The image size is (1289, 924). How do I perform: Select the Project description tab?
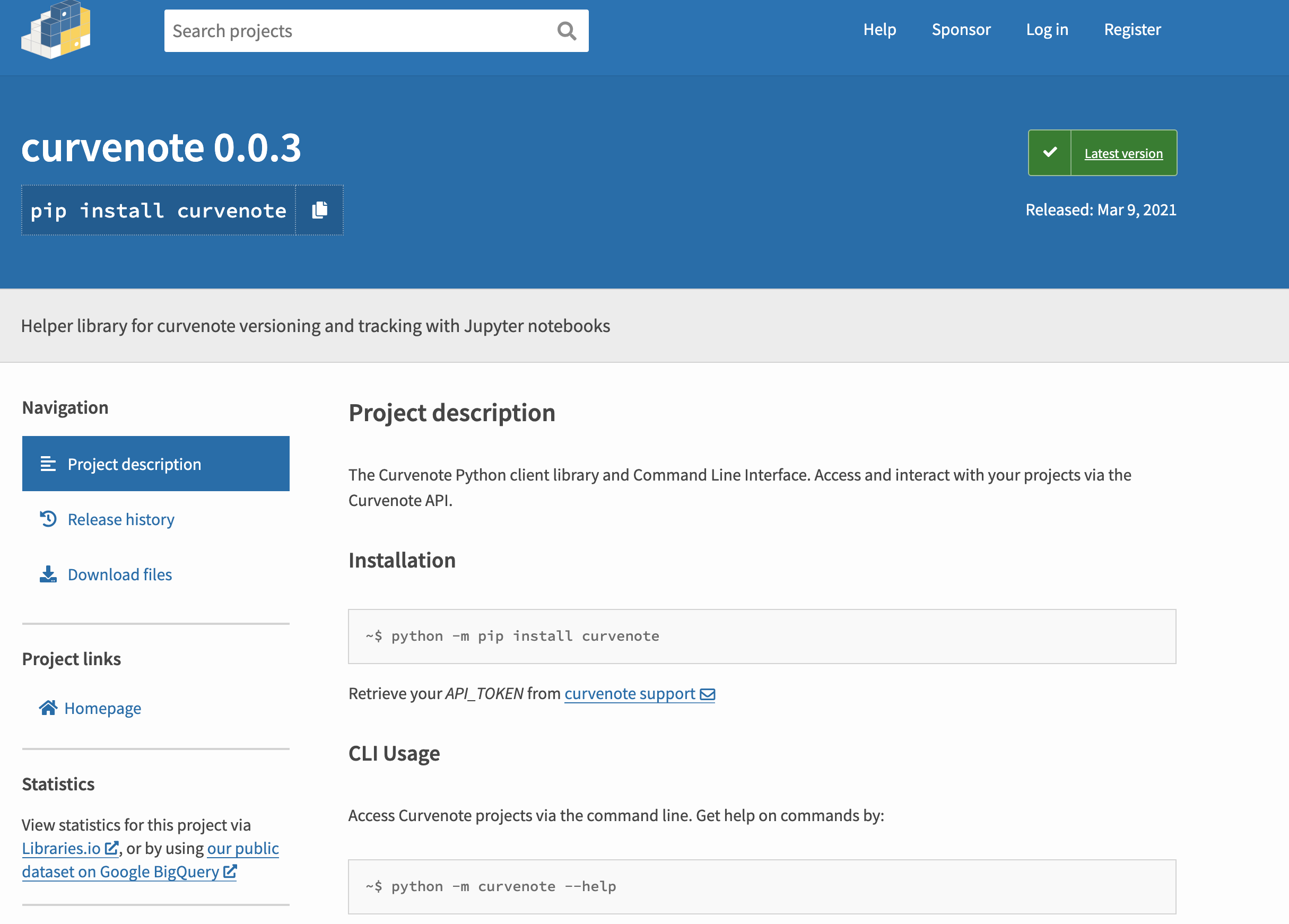tap(156, 464)
